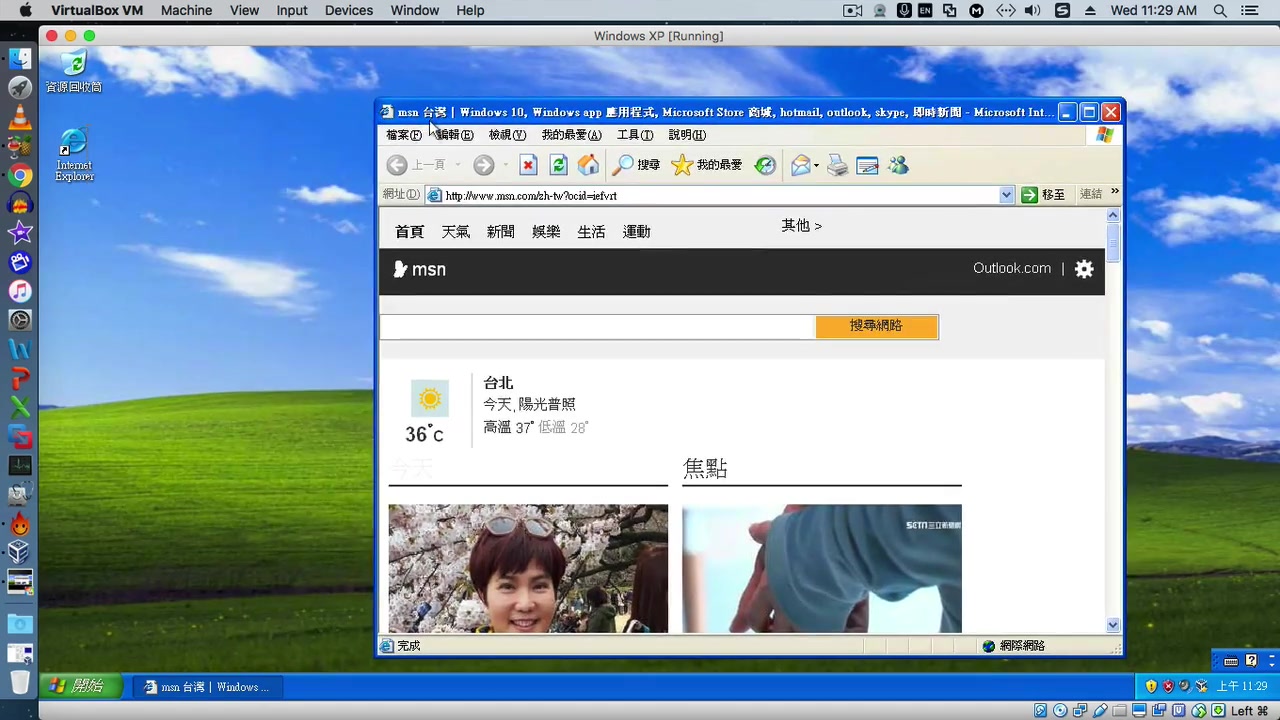The width and height of the screenshot is (1280, 720).
Task: Open the 說明(H) Help menu
Action: point(687,135)
